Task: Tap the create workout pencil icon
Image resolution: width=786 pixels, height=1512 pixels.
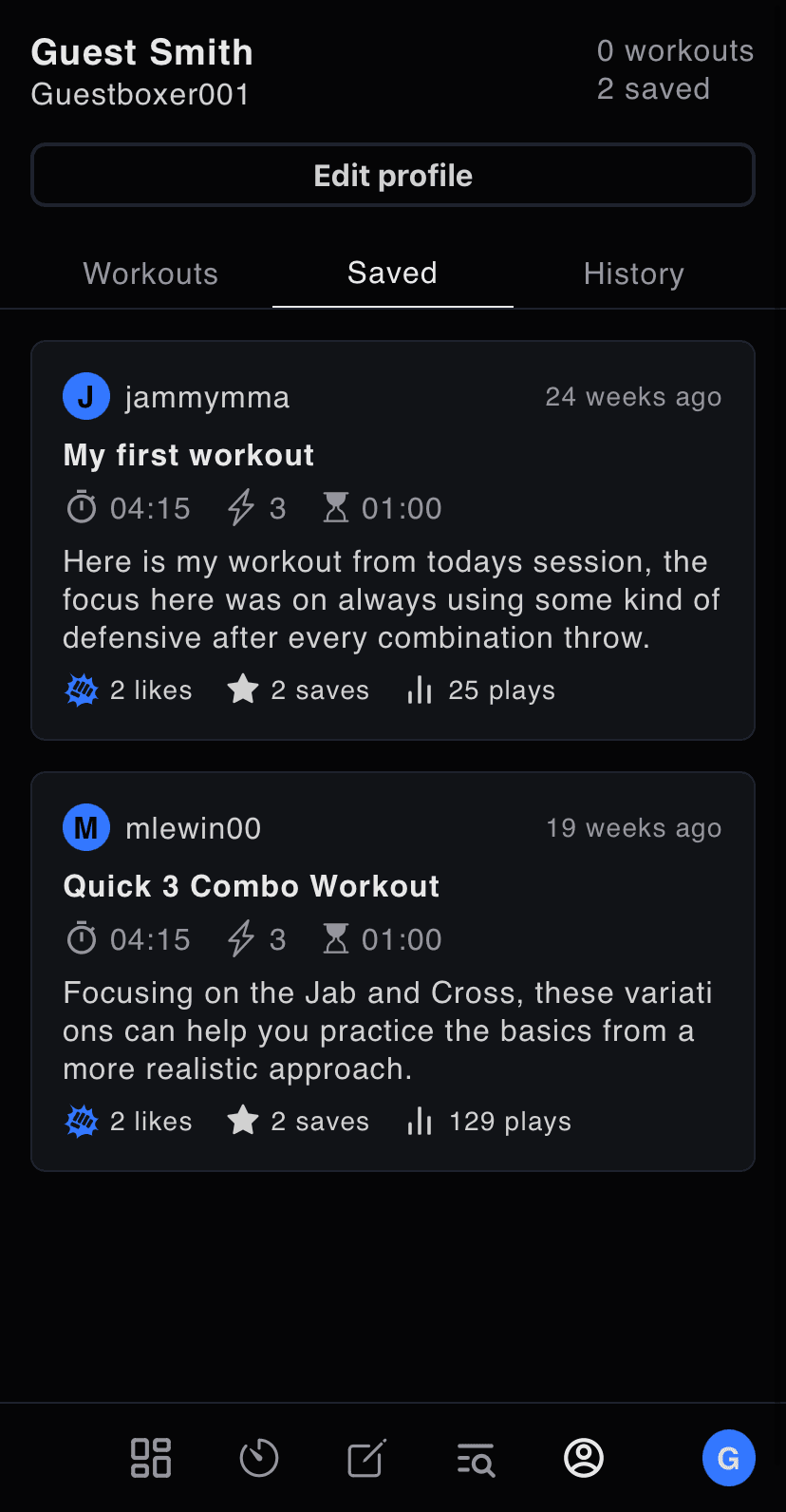Action: click(366, 1458)
